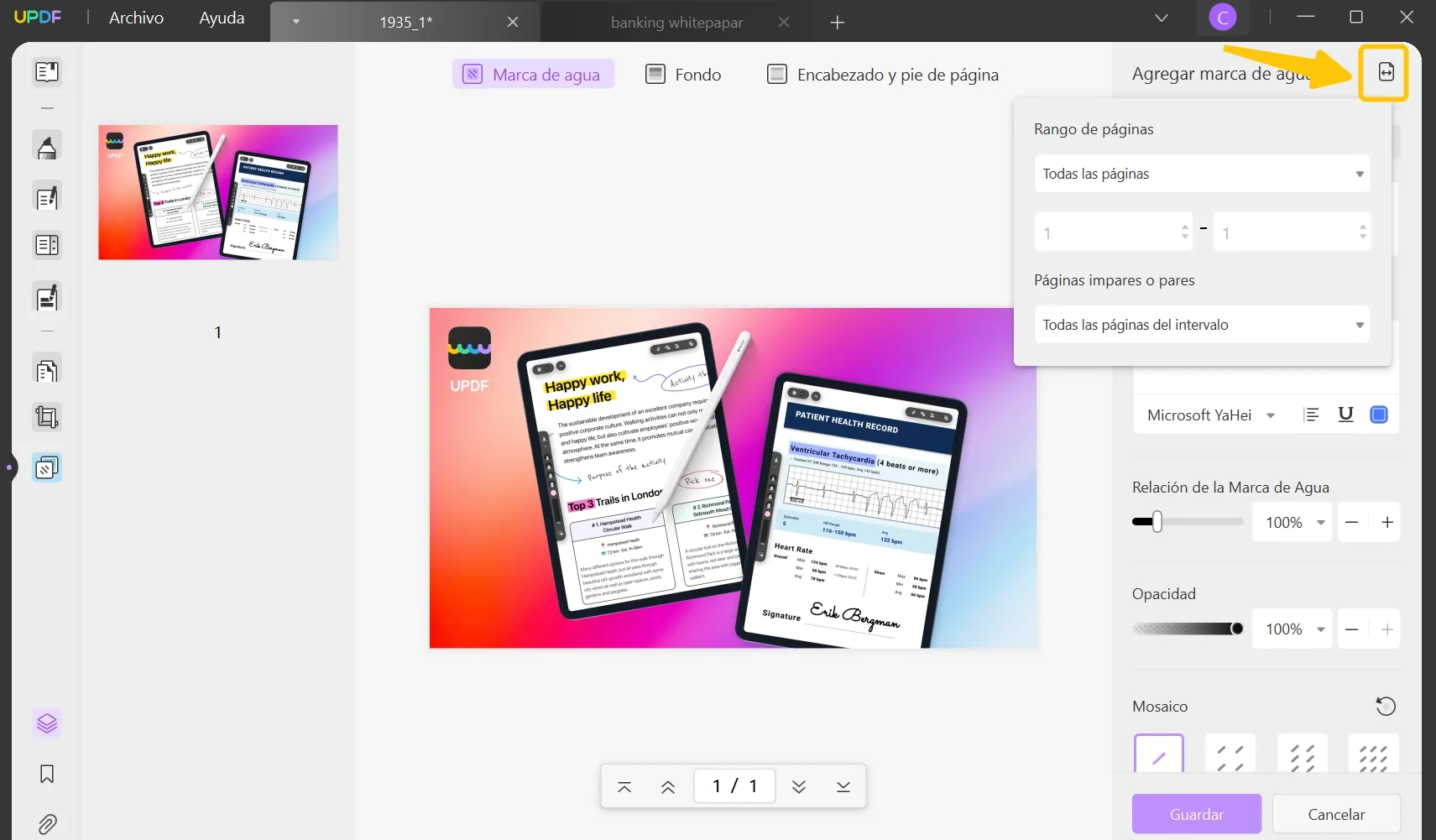Select the Page tools watermark sidebar icon
The height and width of the screenshot is (840, 1436).
(x=47, y=467)
